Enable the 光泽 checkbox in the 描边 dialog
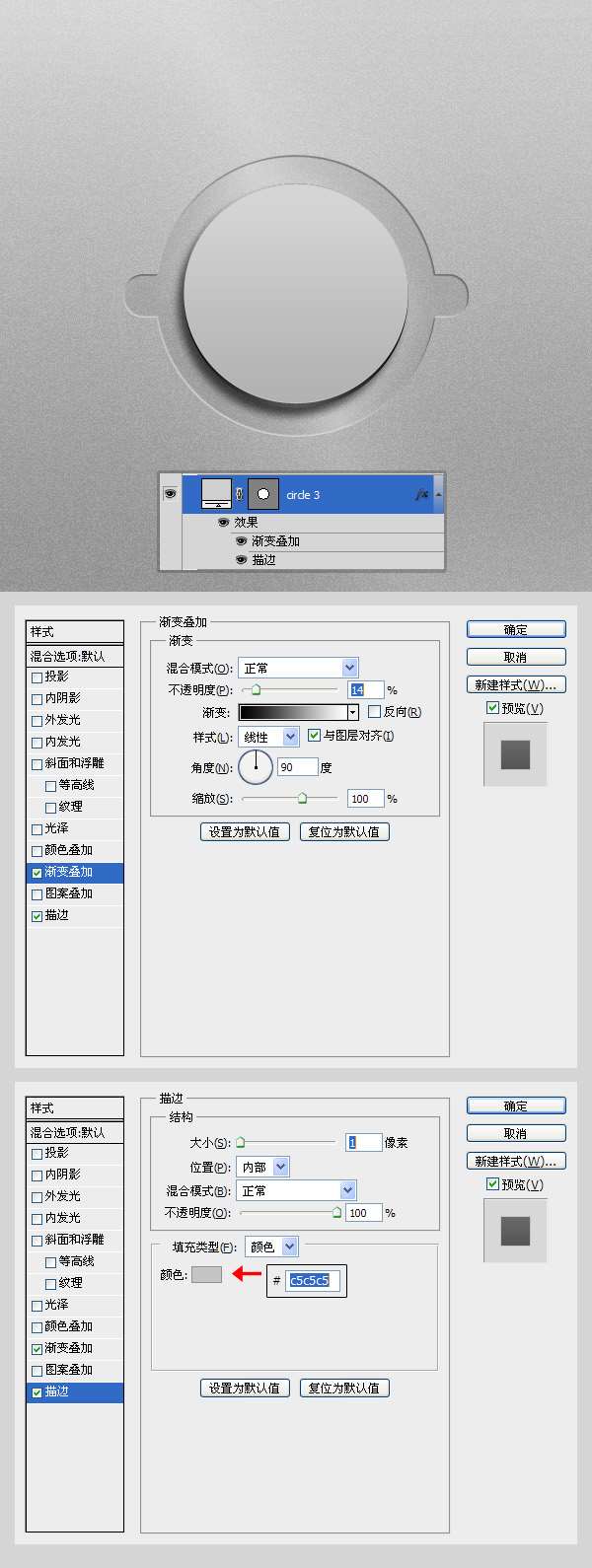The height and width of the screenshot is (1568, 592). [x=37, y=1306]
